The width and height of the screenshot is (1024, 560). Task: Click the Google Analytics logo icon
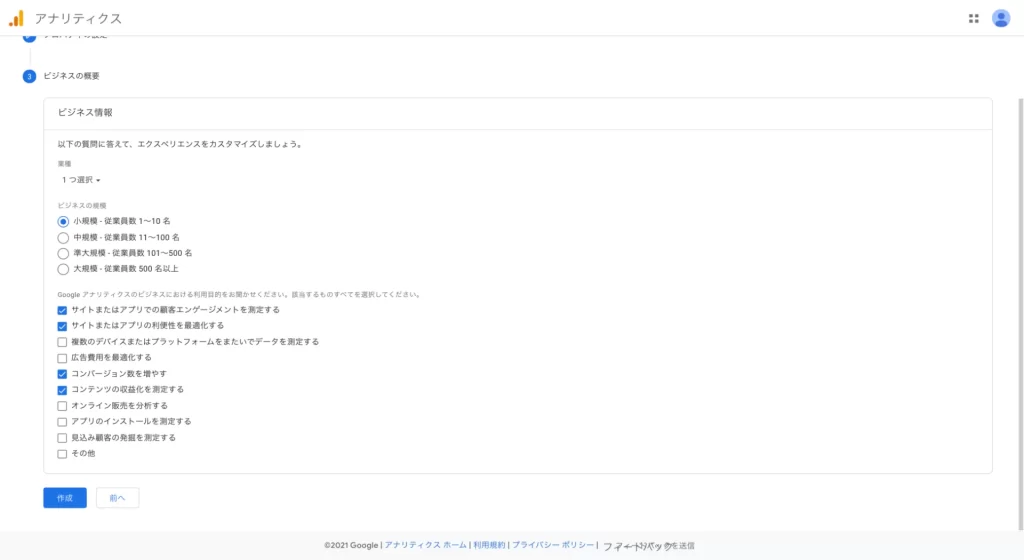pos(16,18)
